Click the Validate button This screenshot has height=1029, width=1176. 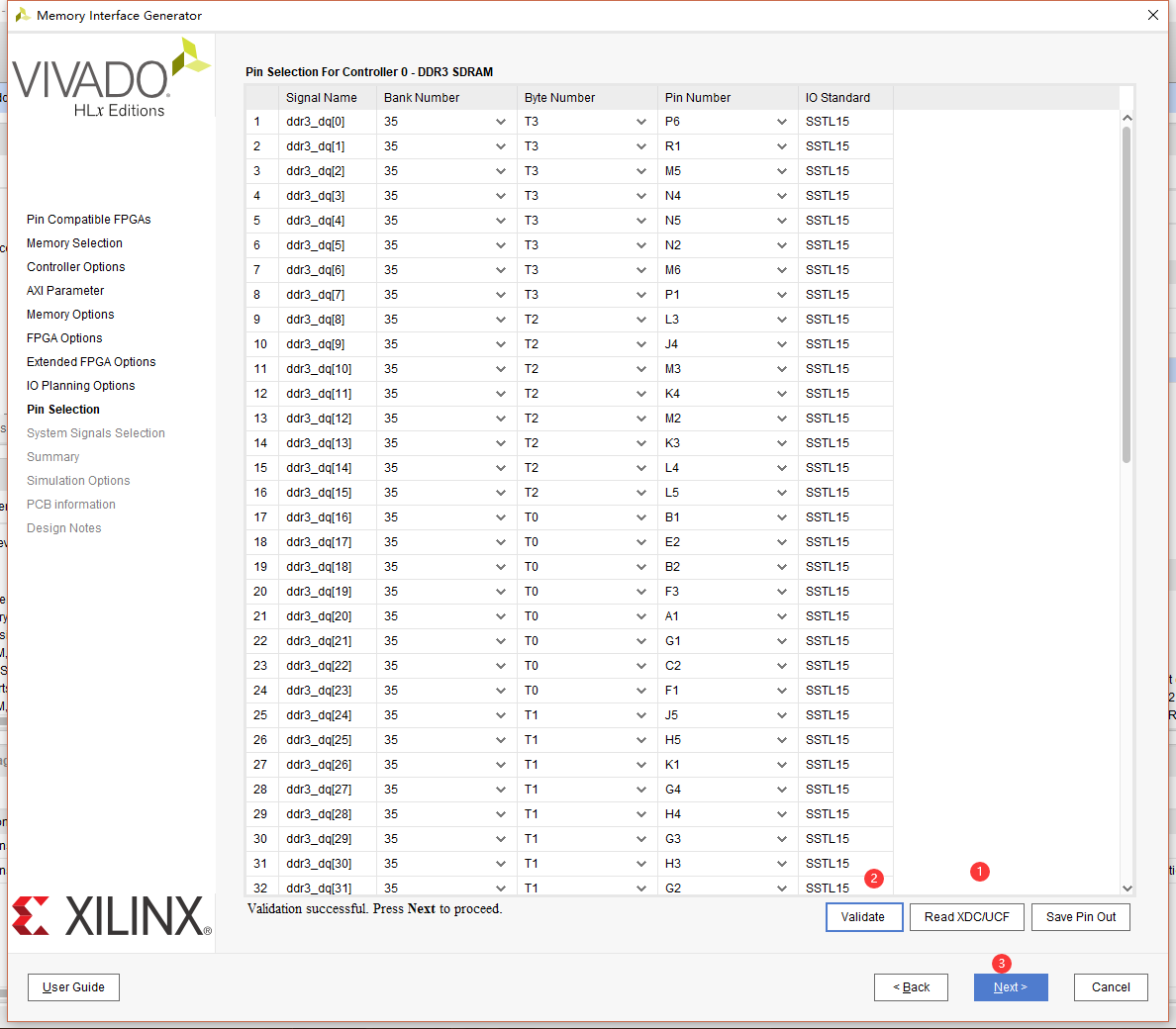(x=864, y=916)
